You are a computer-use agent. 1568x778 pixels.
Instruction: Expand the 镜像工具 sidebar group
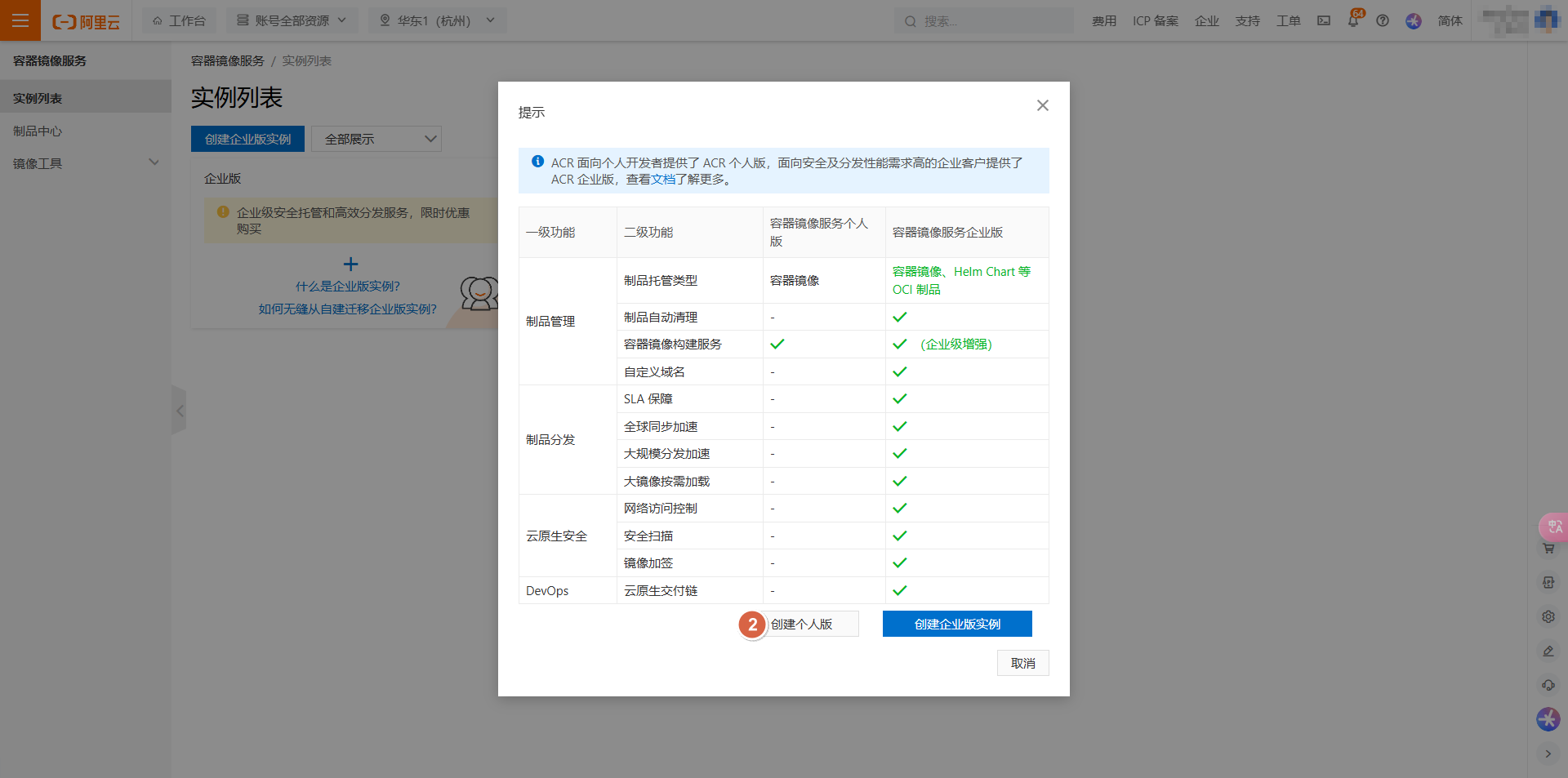pos(86,163)
